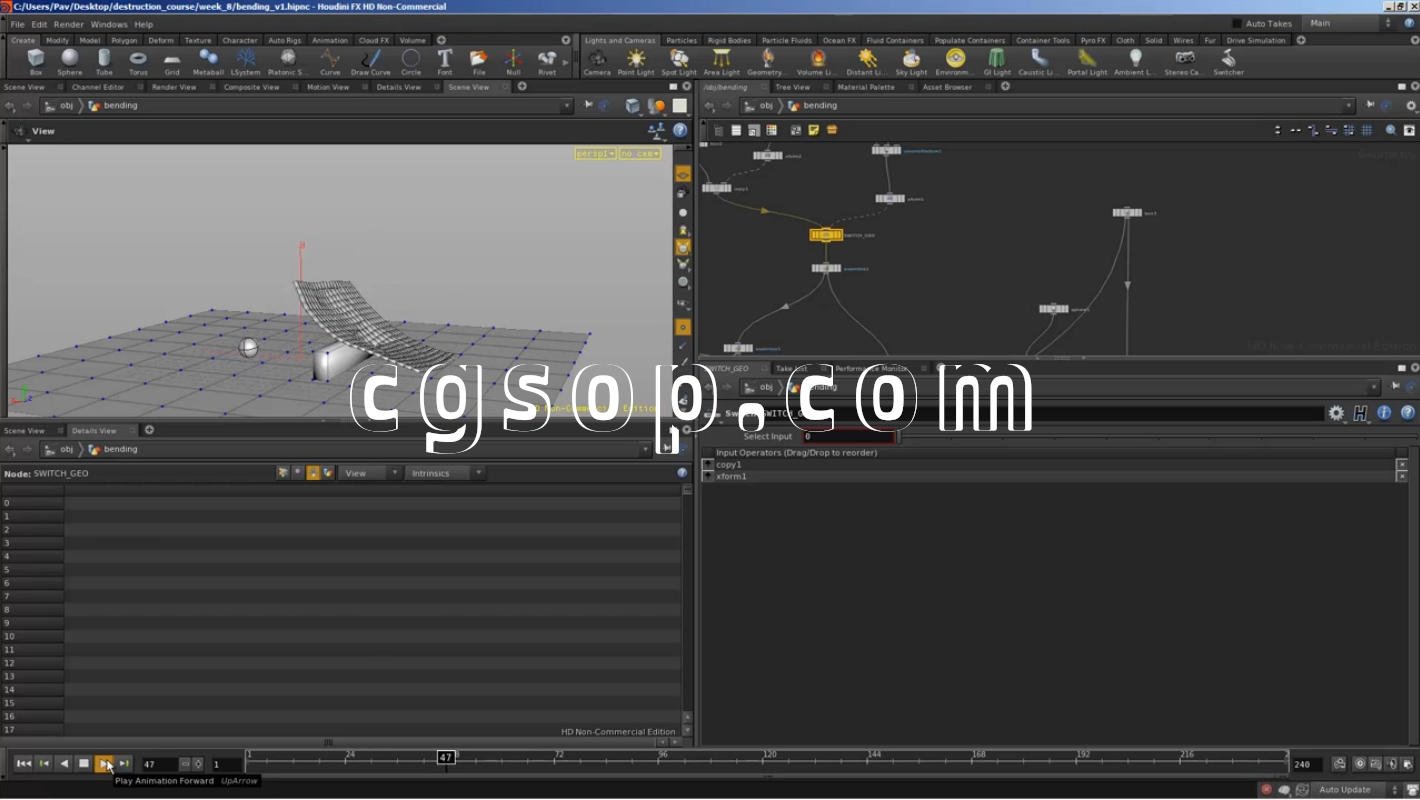Switch to the Modify shelf tab
Viewport: 1420px width, 800px height.
[57, 41]
